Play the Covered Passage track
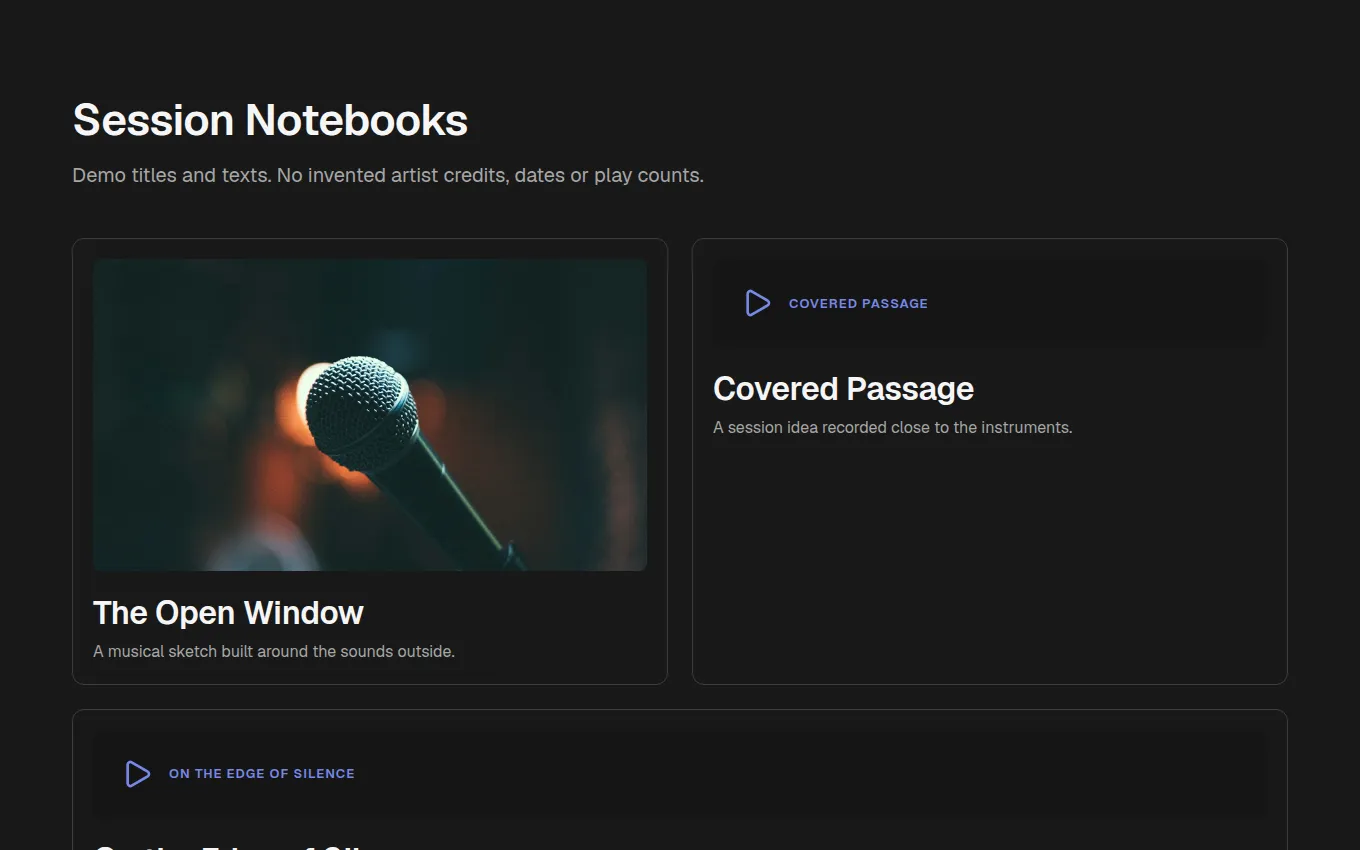This screenshot has height=850, width=1360. [x=758, y=303]
